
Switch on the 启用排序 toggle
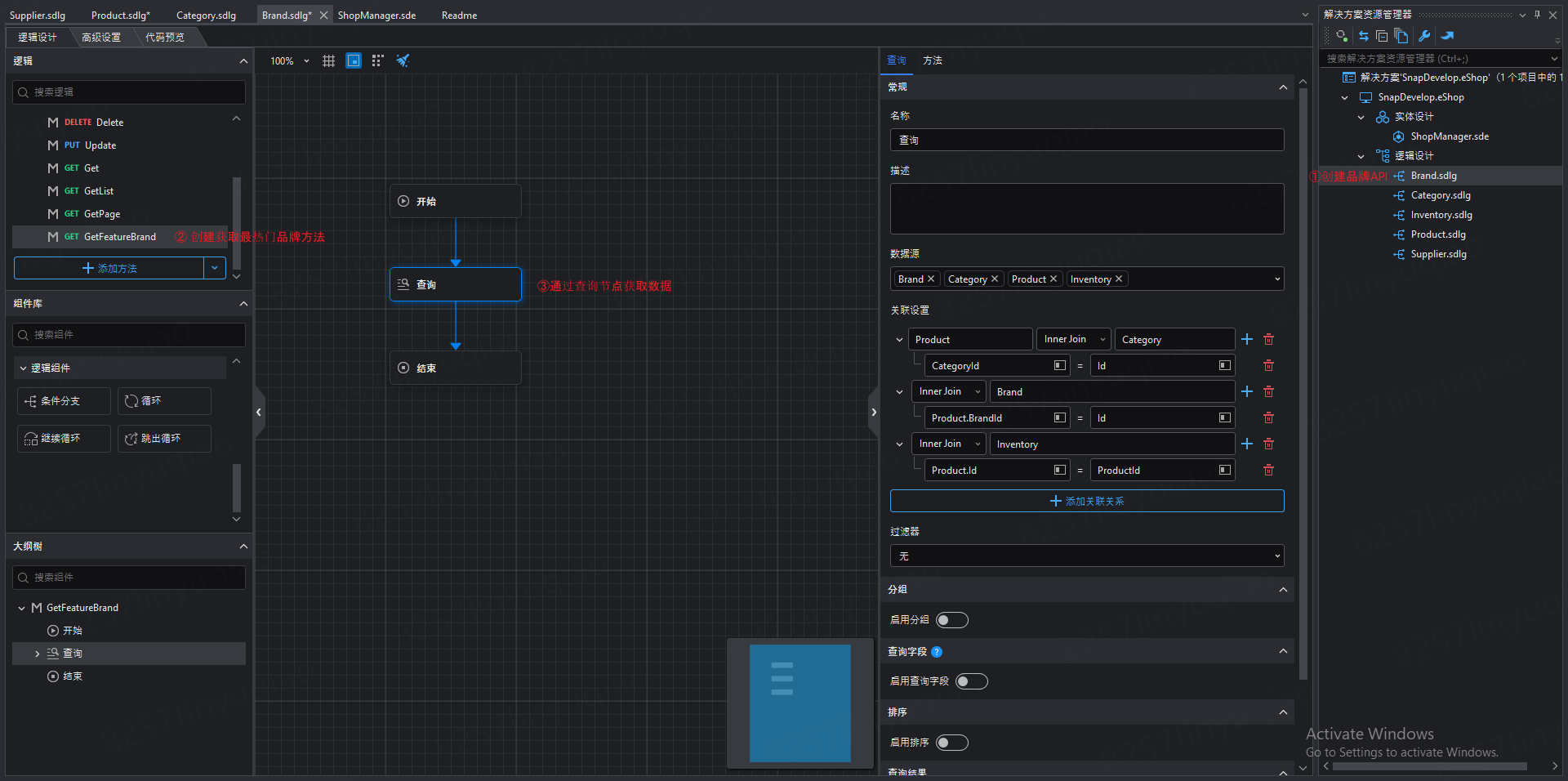[951, 743]
